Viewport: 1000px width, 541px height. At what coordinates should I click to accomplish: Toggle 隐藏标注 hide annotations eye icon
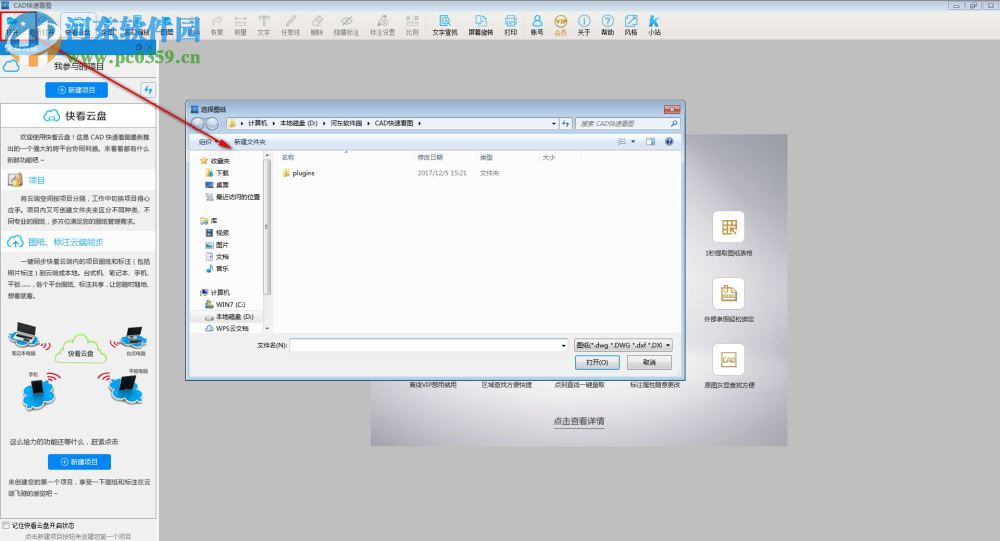coord(346,26)
